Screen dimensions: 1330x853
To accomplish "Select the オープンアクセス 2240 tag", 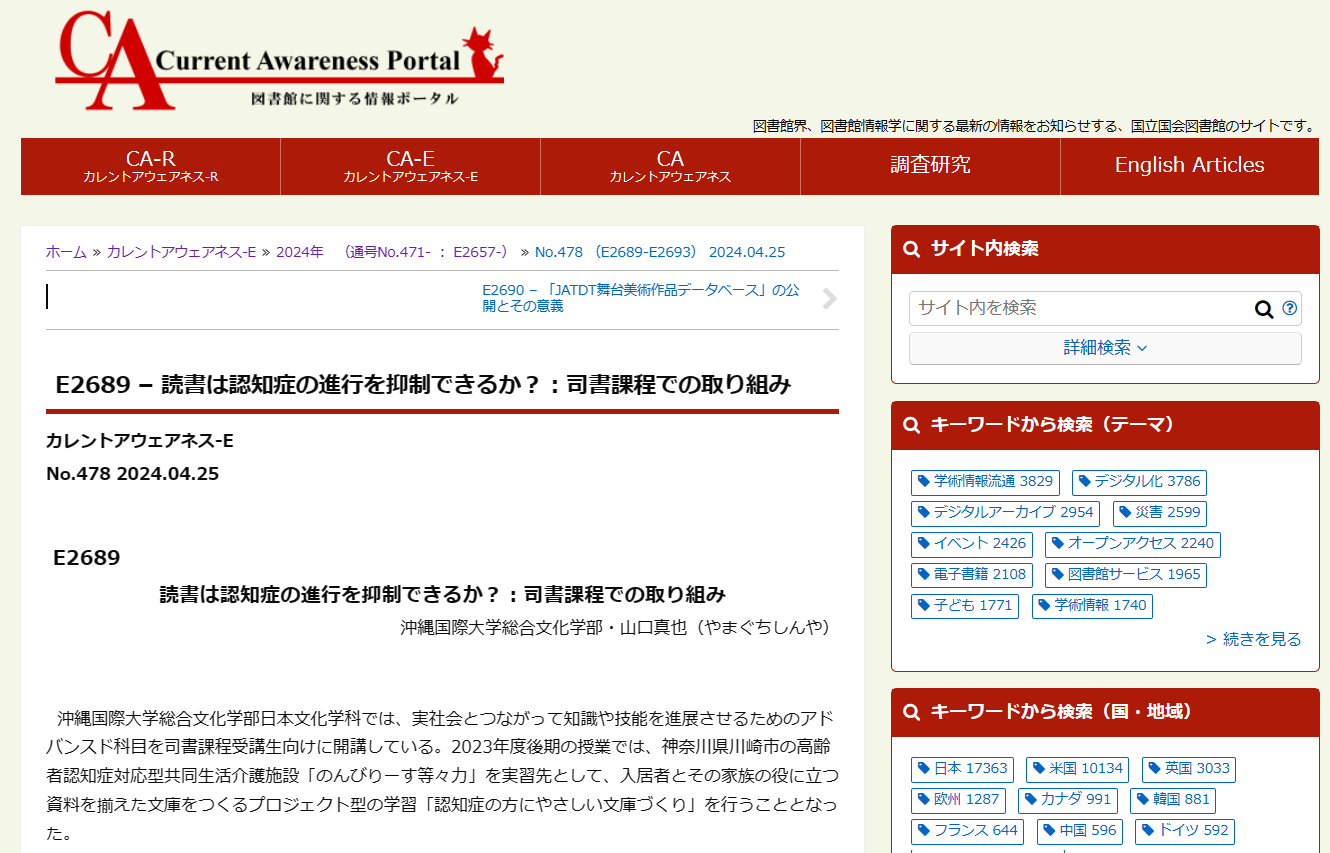I will [x=1132, y=544].
